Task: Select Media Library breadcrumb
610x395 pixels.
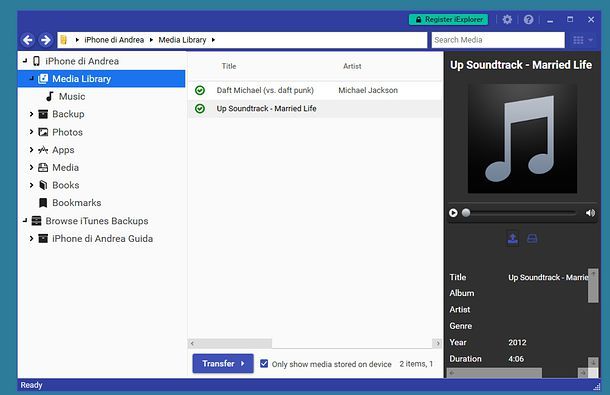Action: (182, 40)
